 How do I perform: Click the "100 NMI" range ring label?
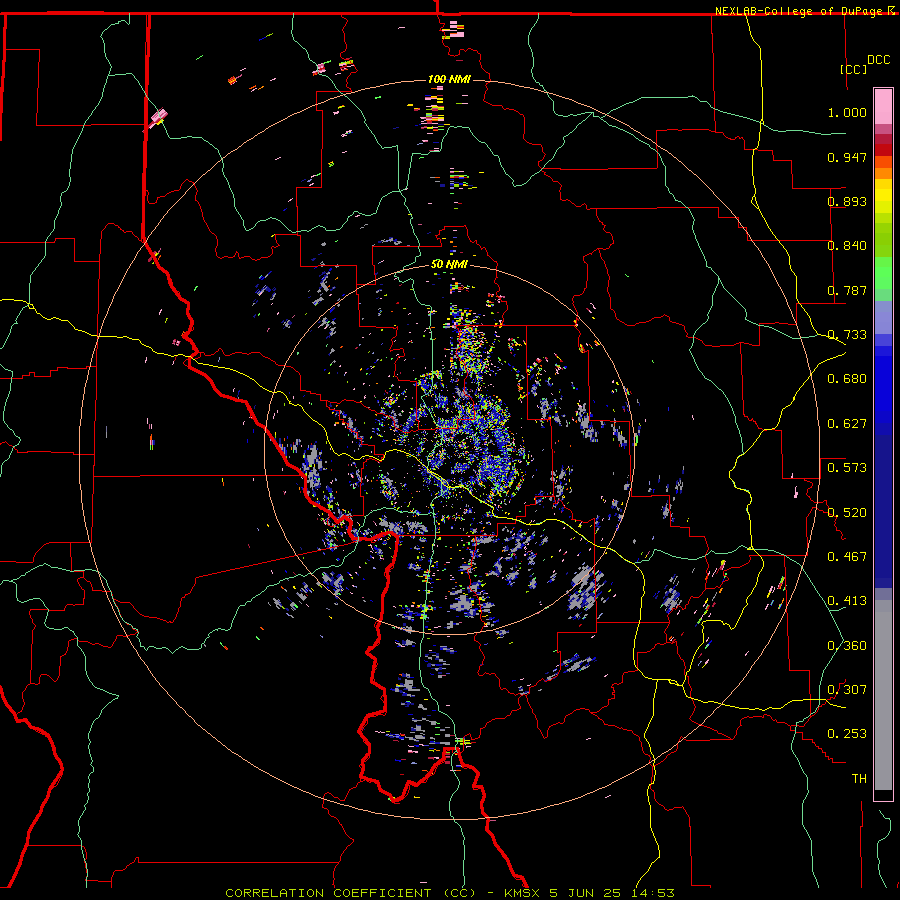pos(449,79)
